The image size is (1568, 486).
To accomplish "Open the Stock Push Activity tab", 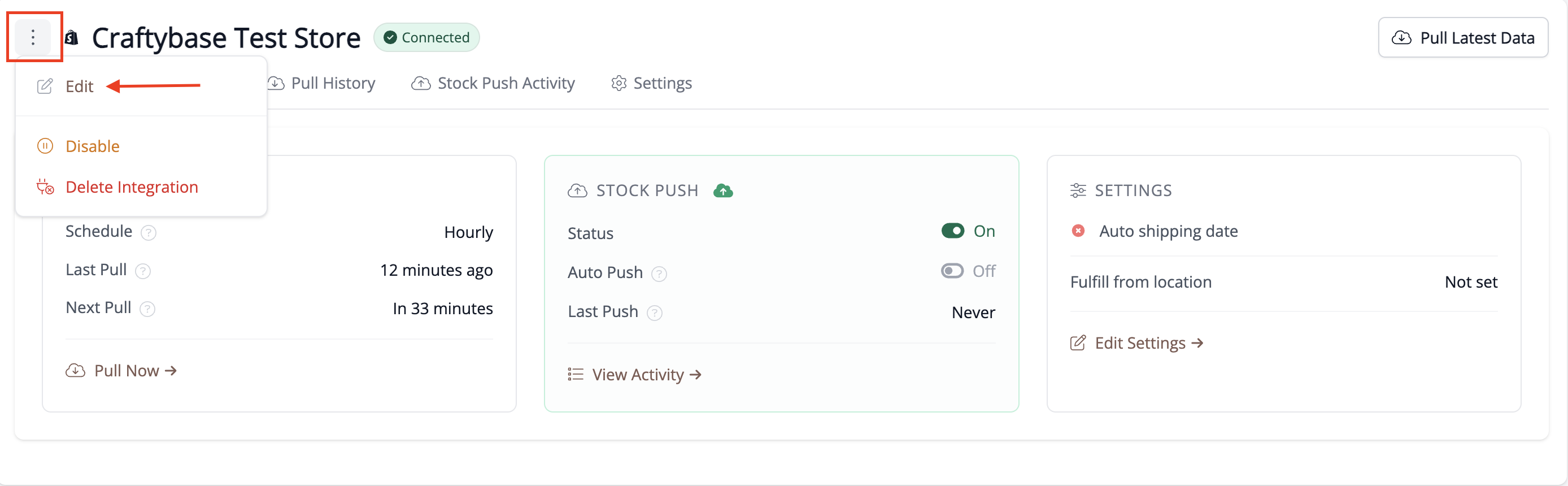I will 493,84.
